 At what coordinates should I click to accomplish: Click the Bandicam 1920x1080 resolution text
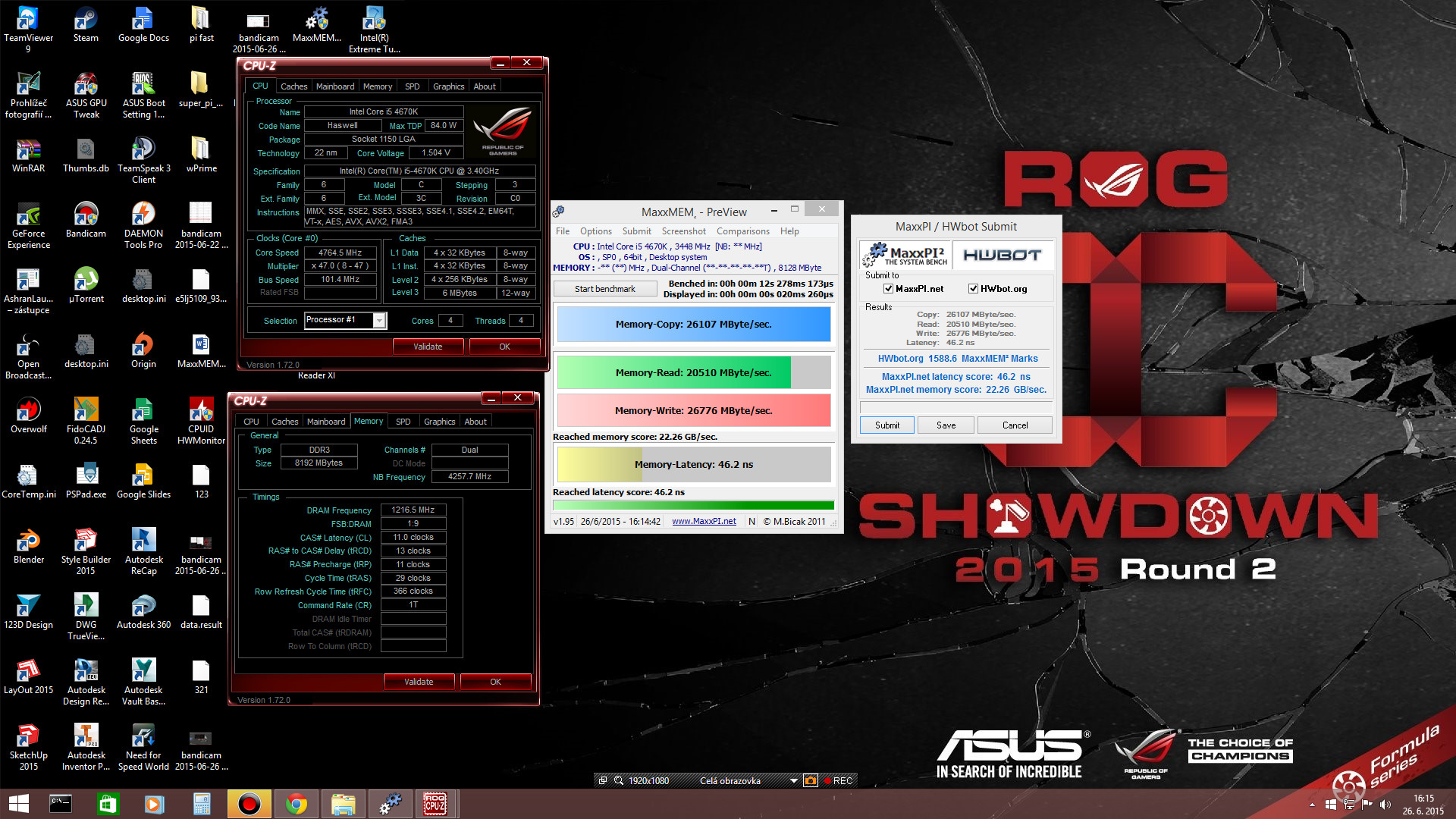point(648,780)
